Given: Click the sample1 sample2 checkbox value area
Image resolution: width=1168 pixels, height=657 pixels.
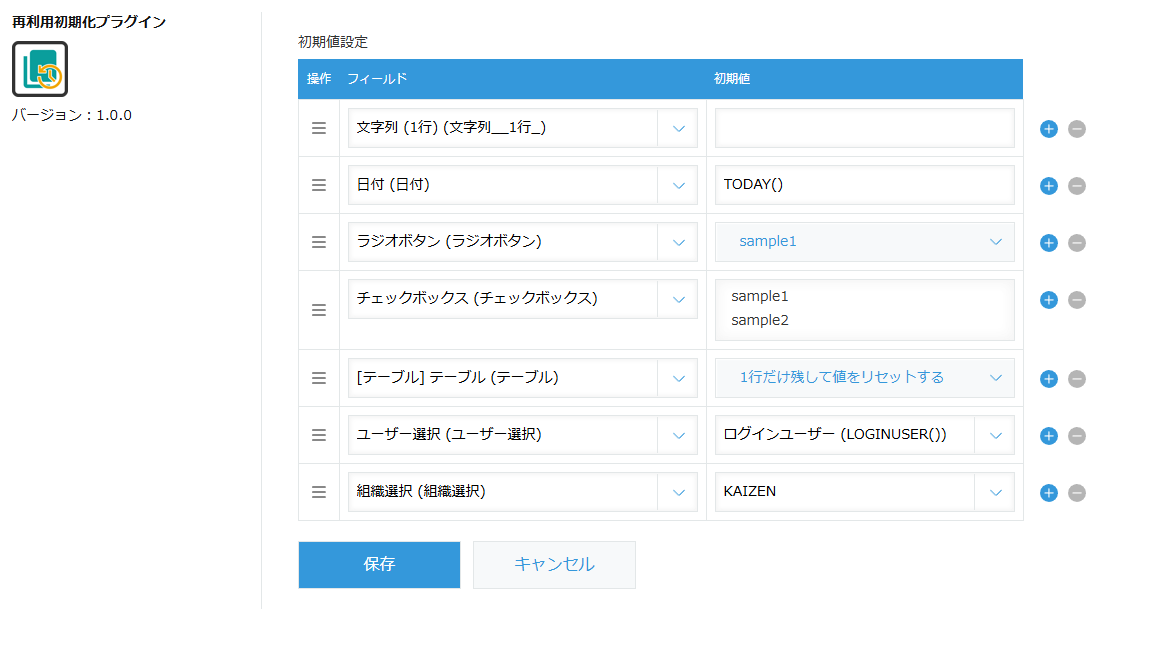Looking at the screenshot, I should (x=863, y=310).
